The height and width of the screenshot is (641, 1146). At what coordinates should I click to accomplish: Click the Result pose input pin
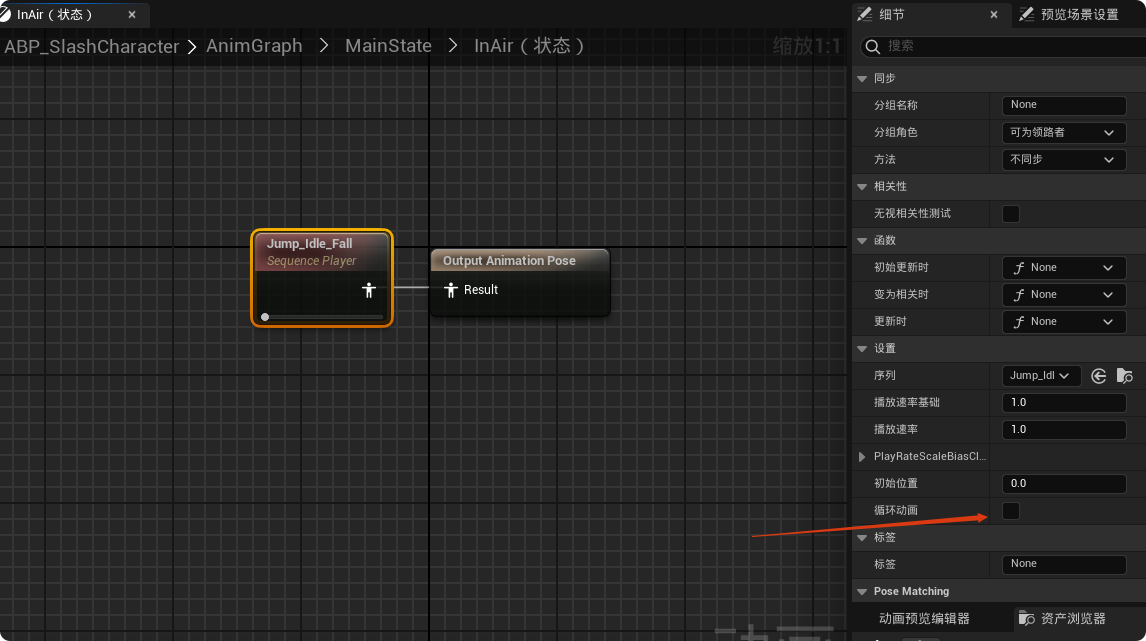[x=450, y=290]
